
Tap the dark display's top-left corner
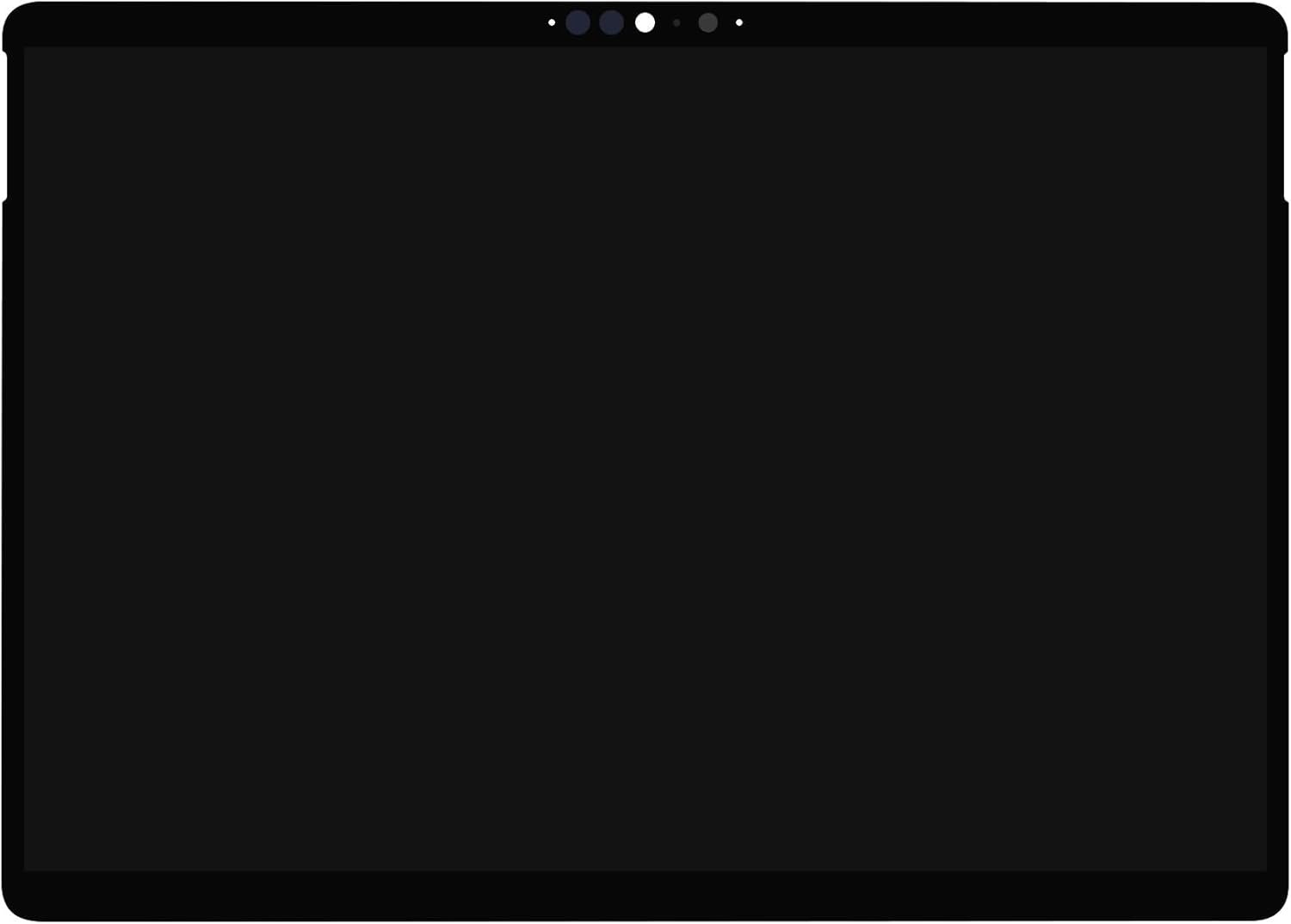click(28, 51)
